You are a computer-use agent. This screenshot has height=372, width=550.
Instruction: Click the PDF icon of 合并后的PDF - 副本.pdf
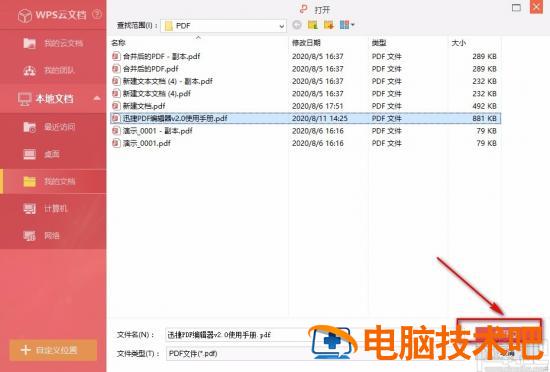pos(116,56)
